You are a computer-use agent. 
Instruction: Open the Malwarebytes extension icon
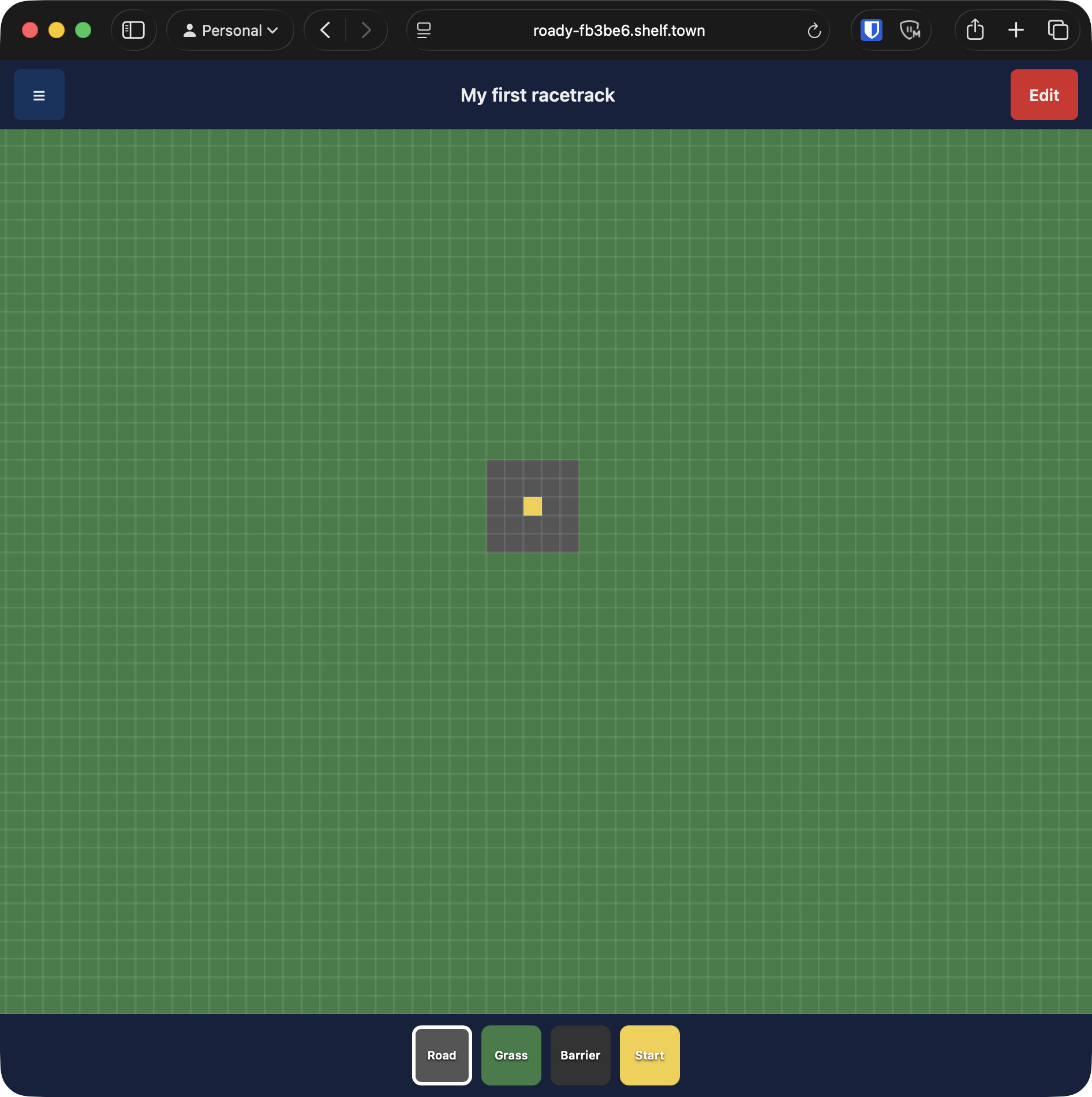pos(910,30)
